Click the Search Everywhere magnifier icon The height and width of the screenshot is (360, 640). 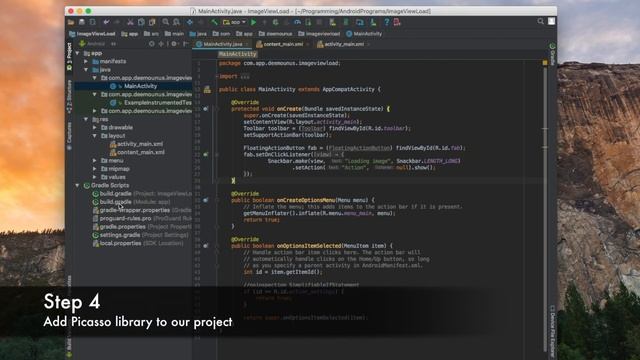540,21
